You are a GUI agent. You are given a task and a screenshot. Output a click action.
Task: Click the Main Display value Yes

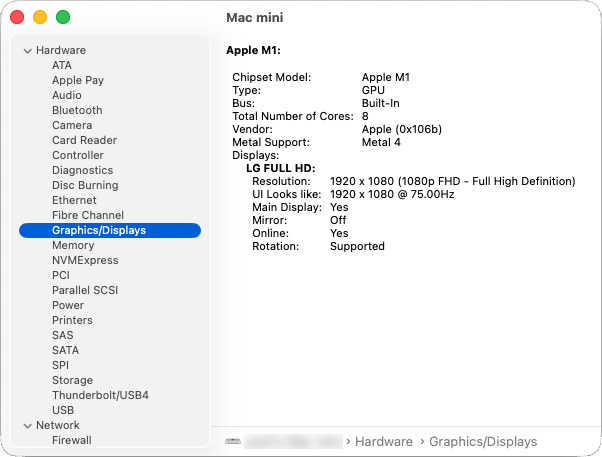(x=339, y=207)
